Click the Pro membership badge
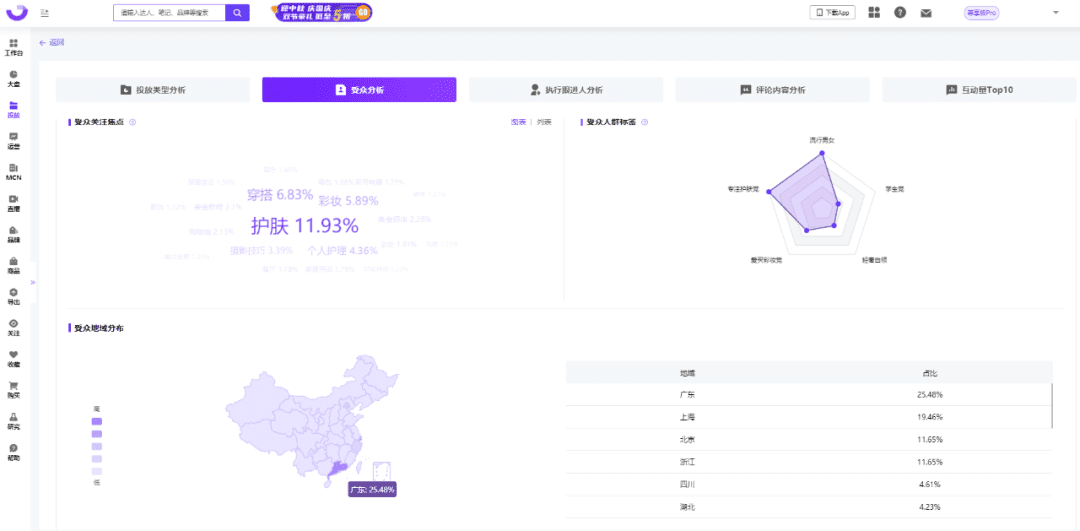Image resolution: width=1080 pixels, height=531 pixels. 982,12
